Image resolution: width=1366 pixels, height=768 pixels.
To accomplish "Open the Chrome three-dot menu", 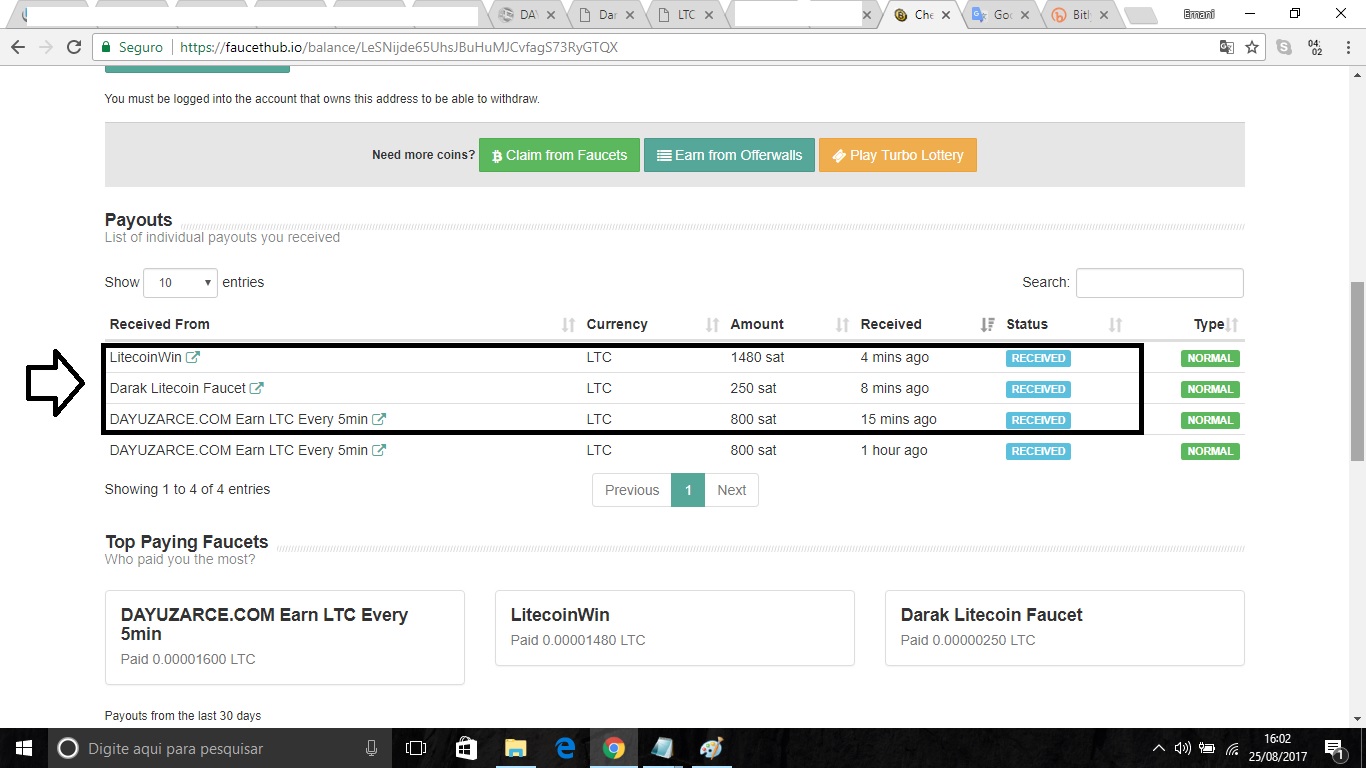I will coord(1347,47).
